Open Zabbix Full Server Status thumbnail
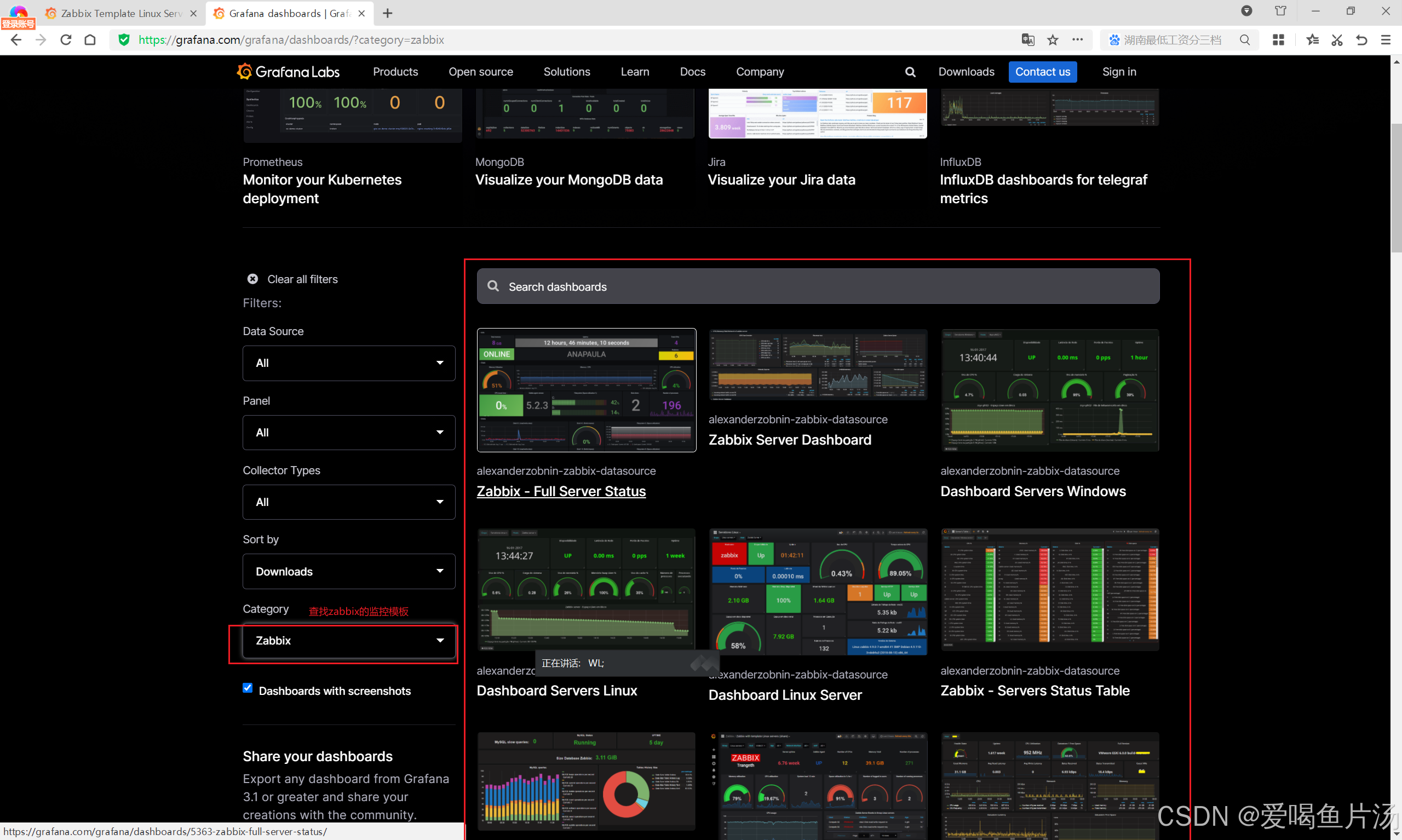This screenshot has width=1402, height=840. tap(587, 390)
